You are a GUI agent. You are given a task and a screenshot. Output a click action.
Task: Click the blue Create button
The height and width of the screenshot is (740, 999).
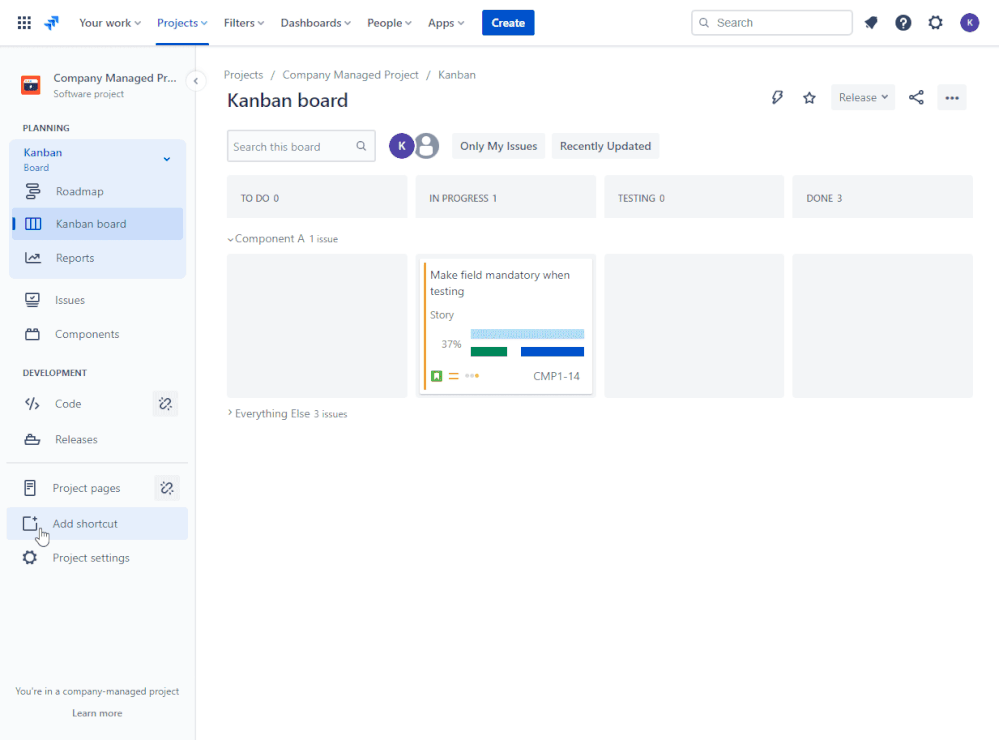508,23
